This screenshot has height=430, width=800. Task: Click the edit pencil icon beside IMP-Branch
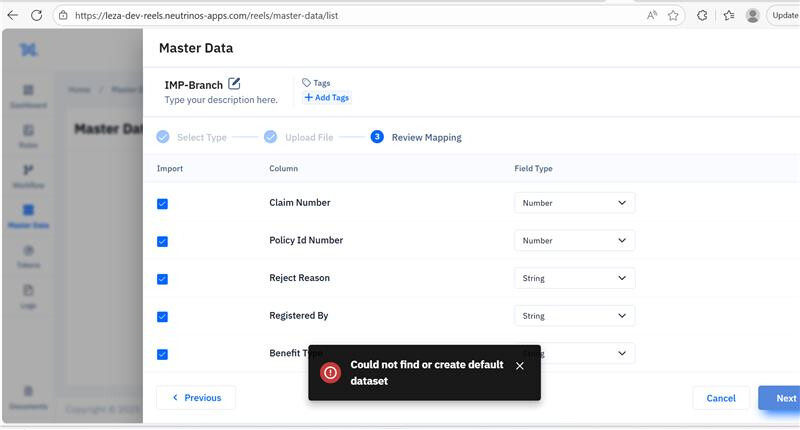[234, 84]
